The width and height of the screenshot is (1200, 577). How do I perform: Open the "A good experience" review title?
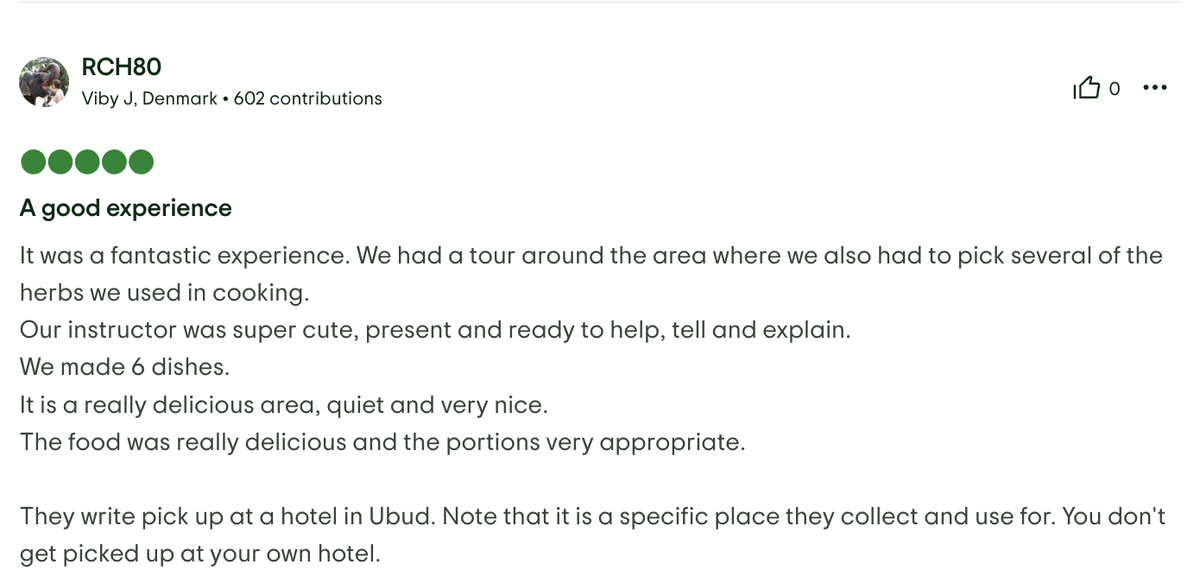tap(125, 208)
